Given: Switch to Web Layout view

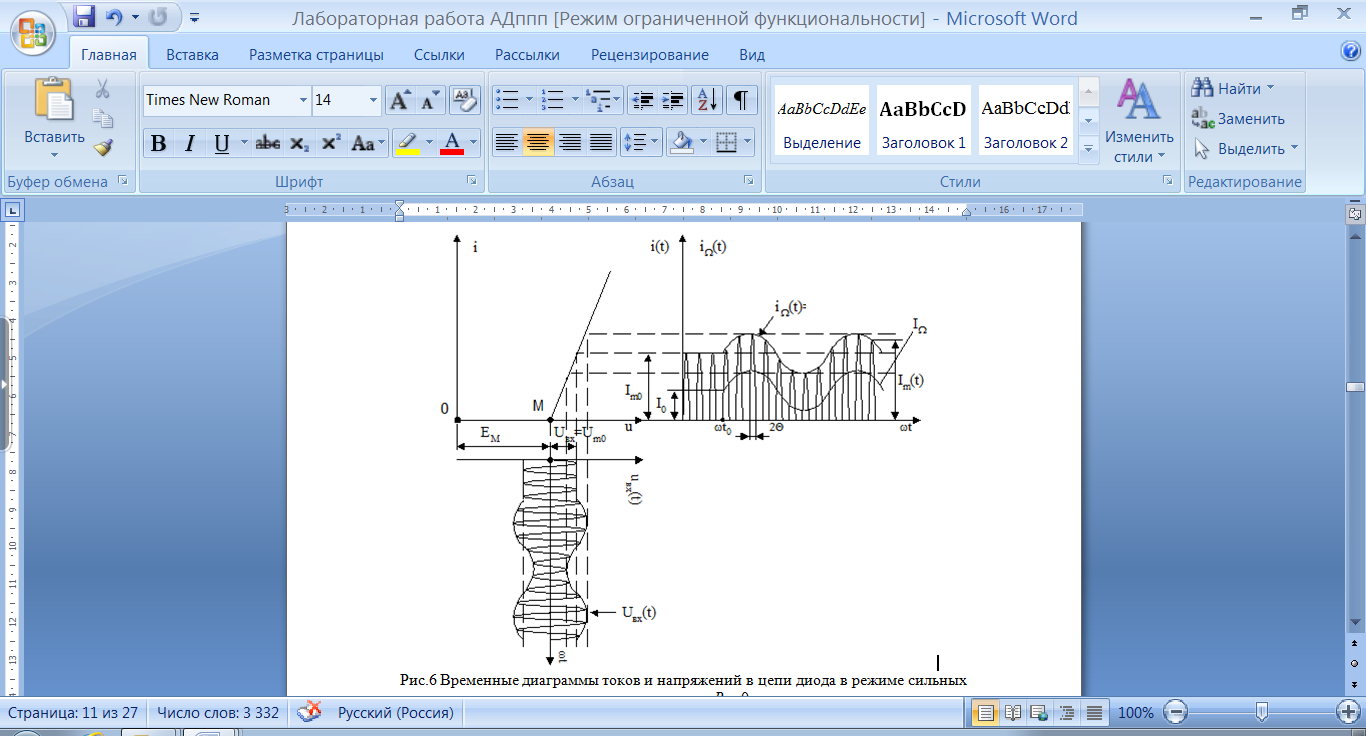Looking at the screenshot, I should click(1040, 713).
